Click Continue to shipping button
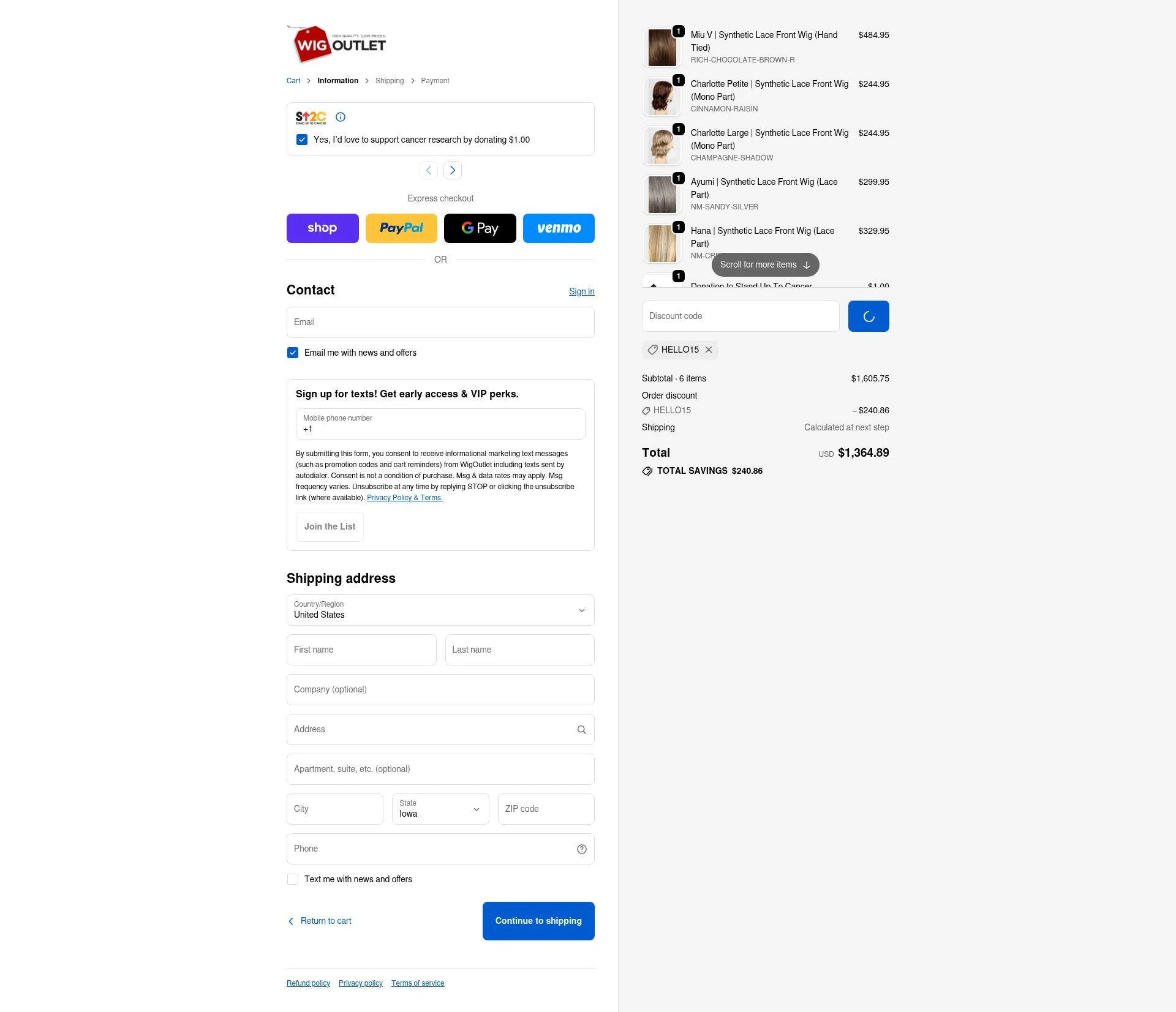 click(538, 921)
